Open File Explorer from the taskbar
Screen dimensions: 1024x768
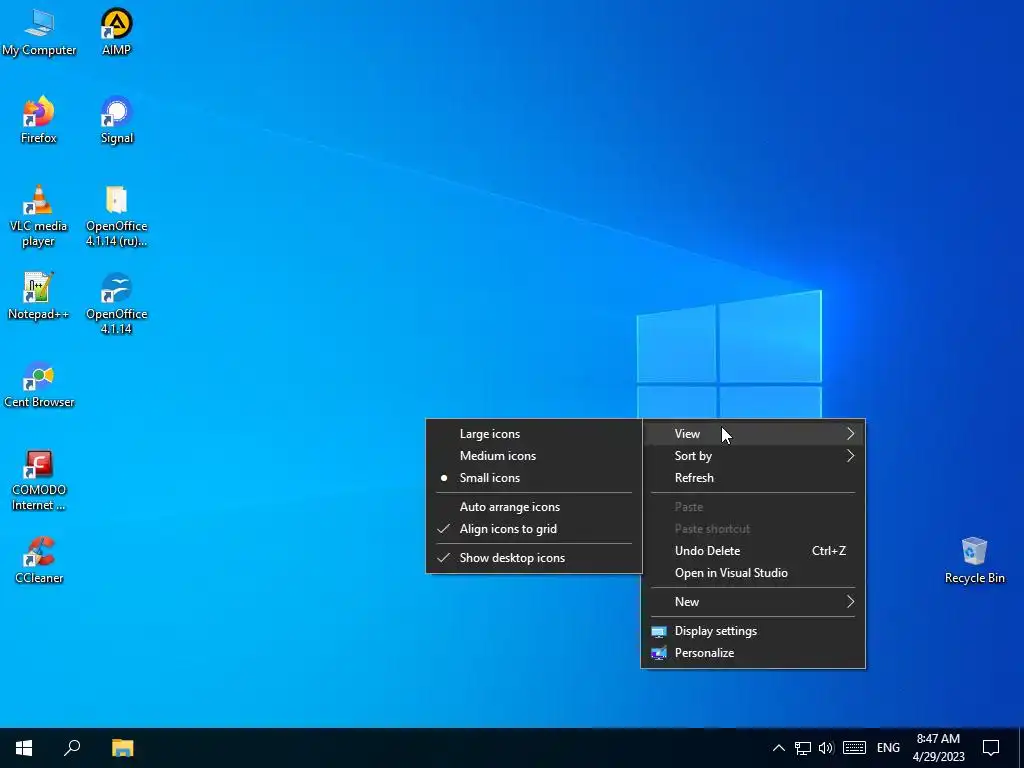[x=122, y=748]
